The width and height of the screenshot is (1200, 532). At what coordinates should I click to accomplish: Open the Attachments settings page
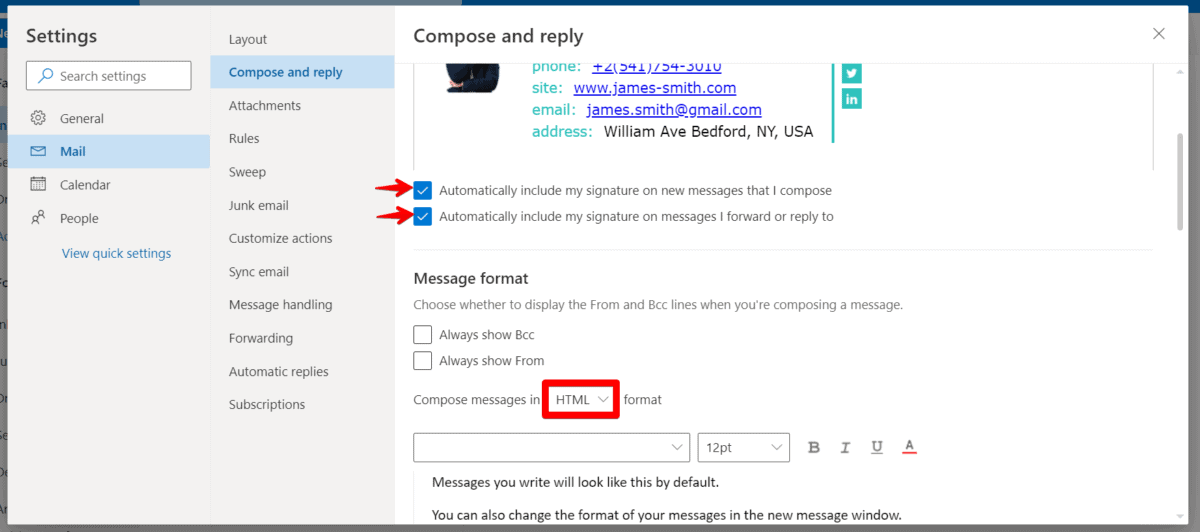pyautogui.click(x=264, y=105)
